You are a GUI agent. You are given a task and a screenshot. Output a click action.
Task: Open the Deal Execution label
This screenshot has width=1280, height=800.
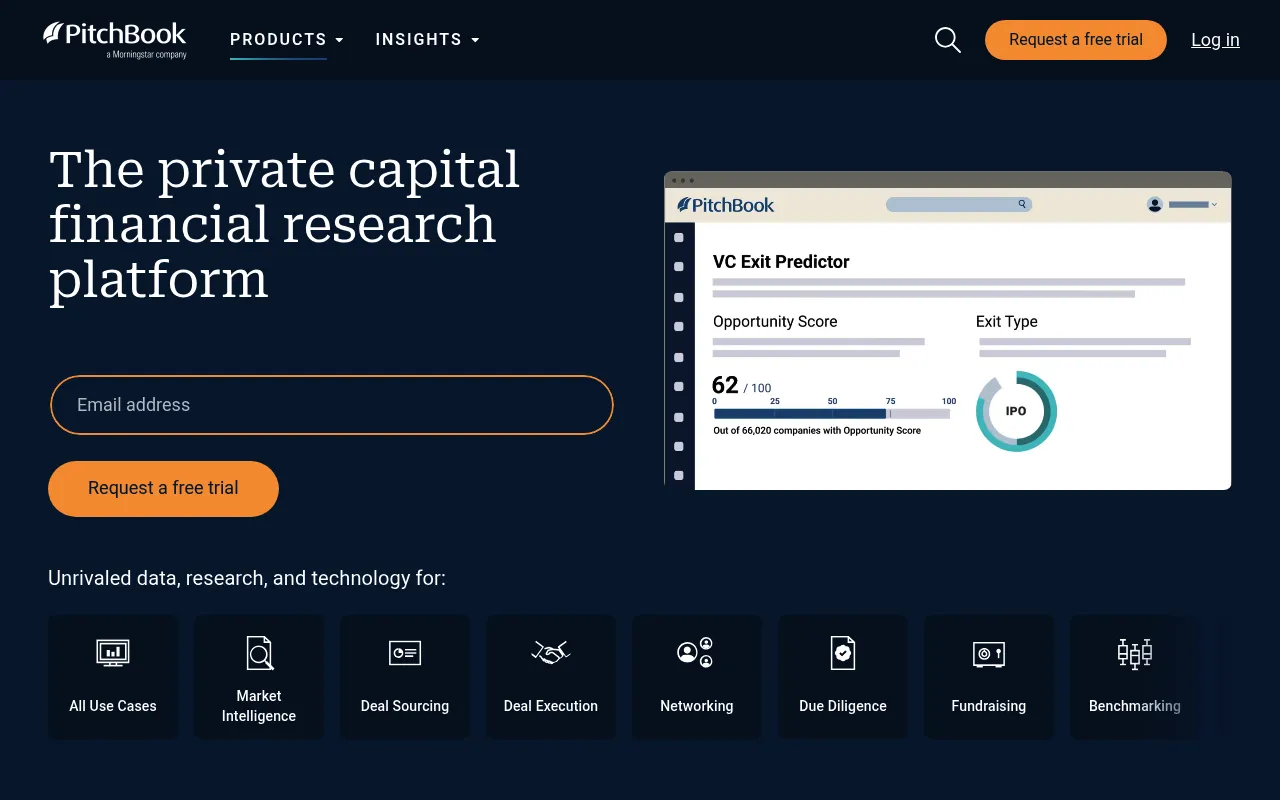pyautogui.click(x=551, y=706)
